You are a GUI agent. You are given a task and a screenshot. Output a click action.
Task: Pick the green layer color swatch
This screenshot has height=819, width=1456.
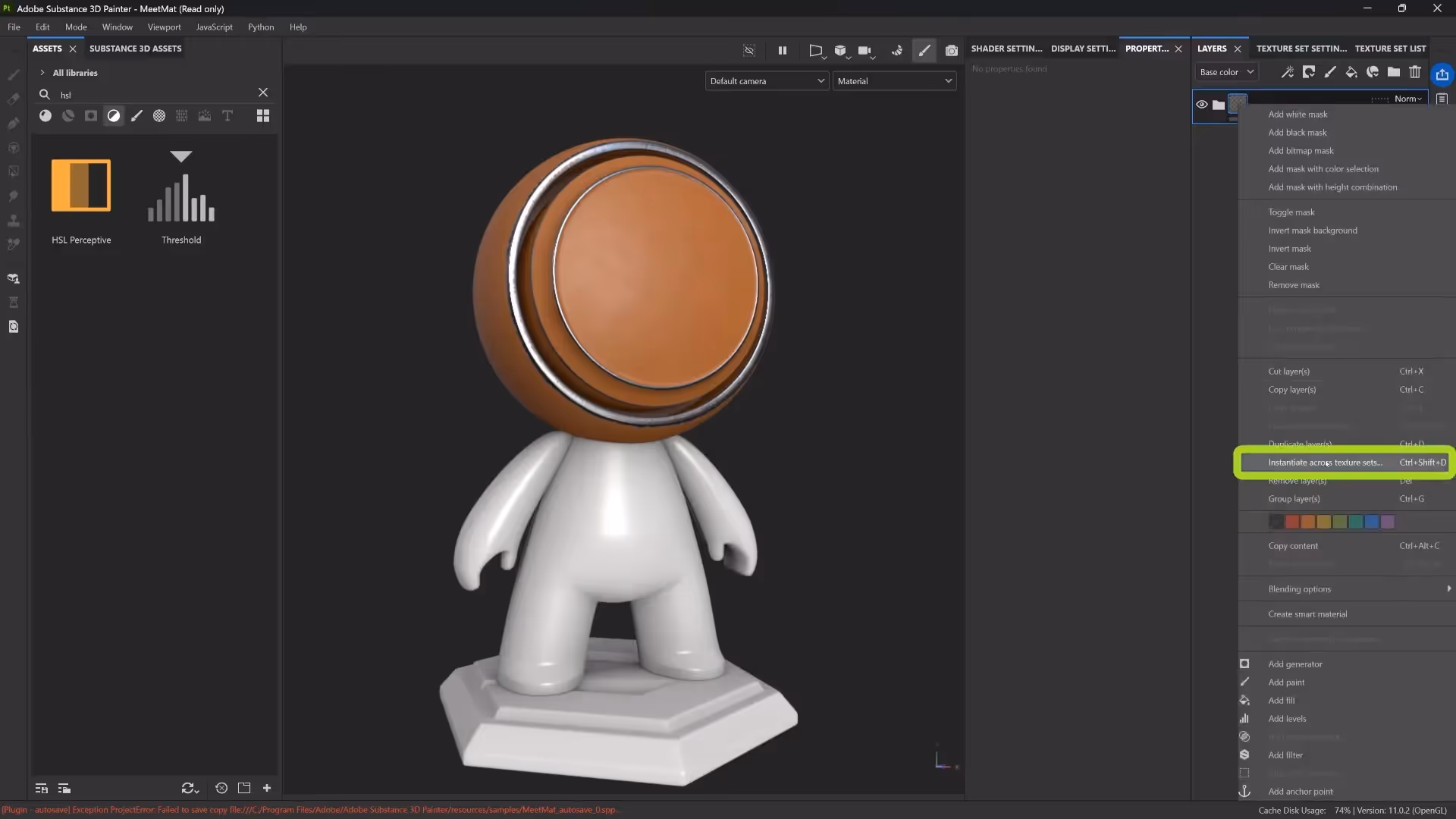1340,522
